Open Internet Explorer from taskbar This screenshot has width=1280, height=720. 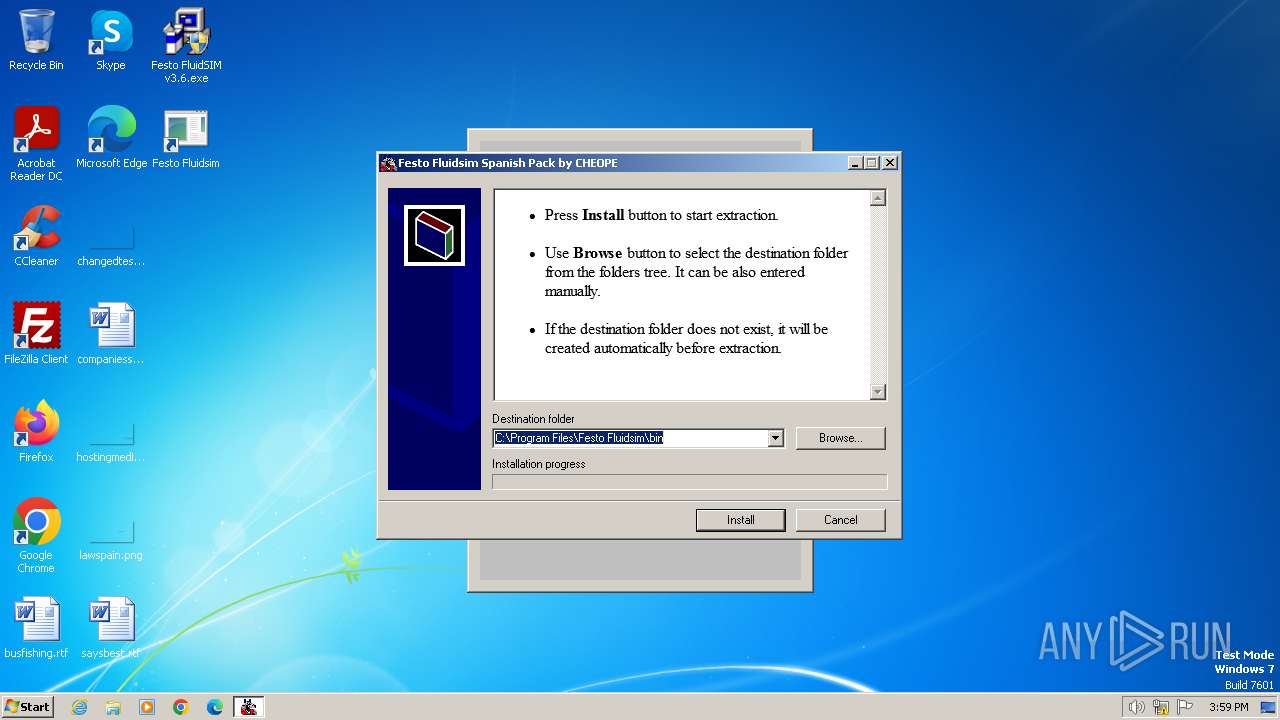point(79,707)
